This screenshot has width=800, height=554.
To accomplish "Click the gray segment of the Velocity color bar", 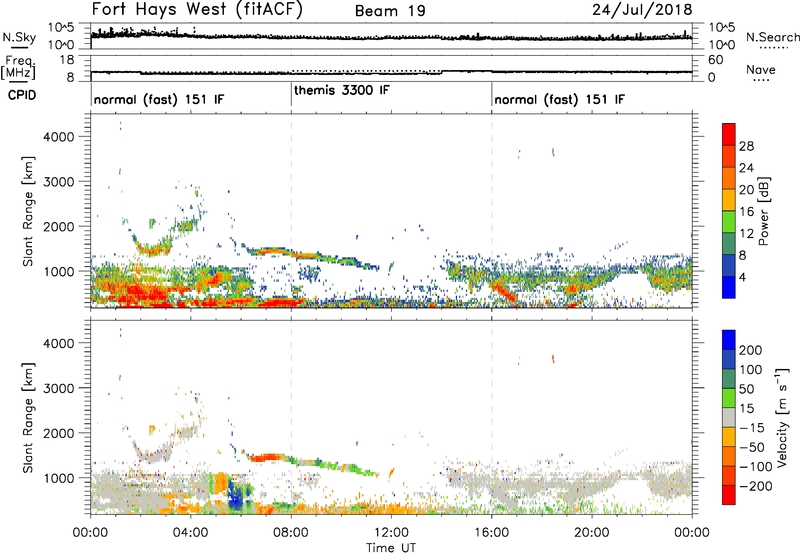I will [729, 417].
